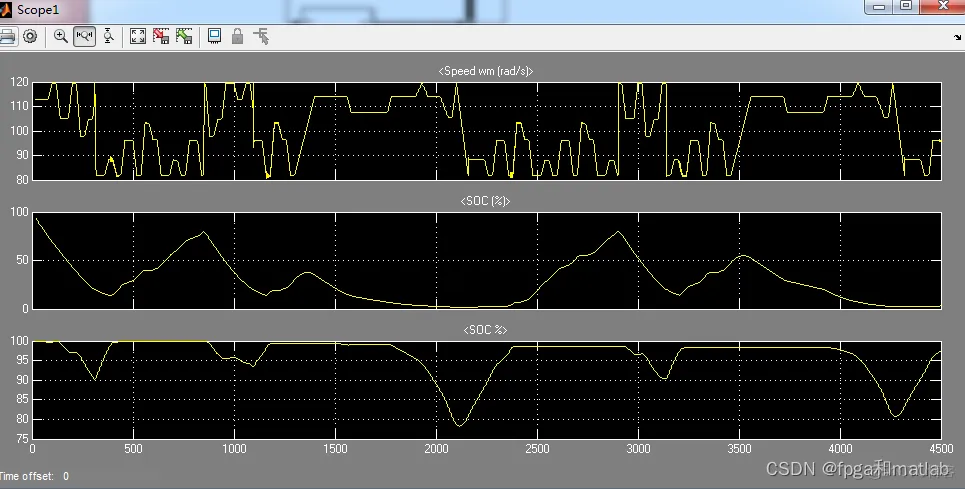Close the Scope1 window
The width and height of the screenshot is (965, 489).
tap(943, 7)
